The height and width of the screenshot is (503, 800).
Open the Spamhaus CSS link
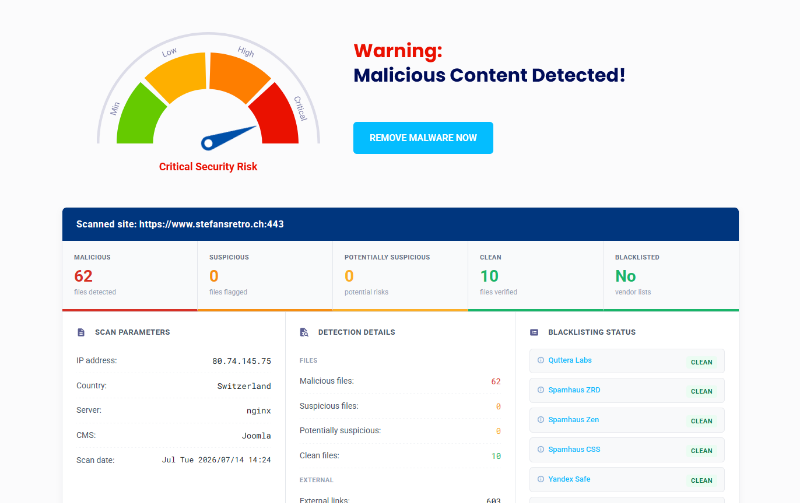tap(574, 449)
